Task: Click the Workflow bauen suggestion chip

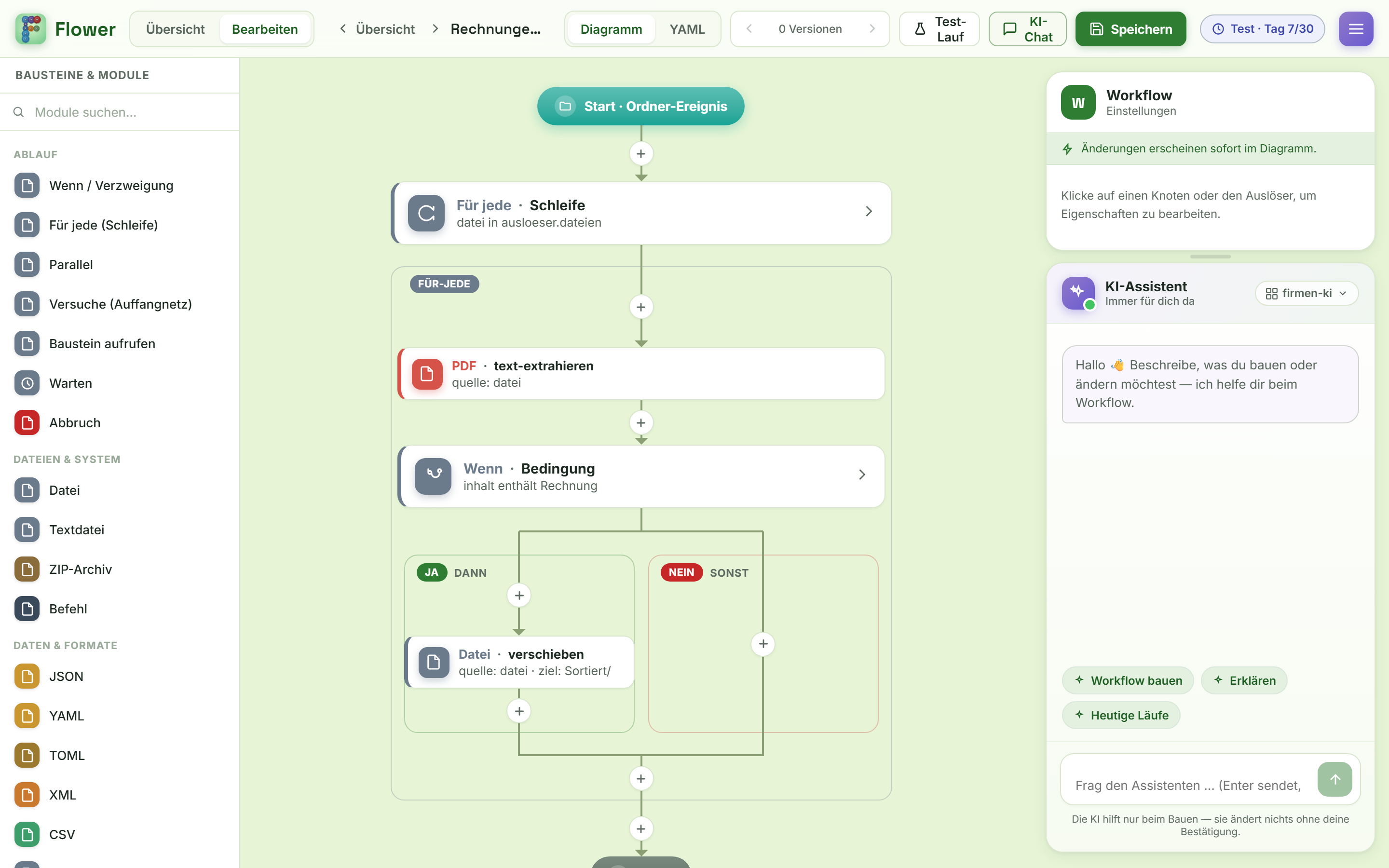Action: [1128, 680]
